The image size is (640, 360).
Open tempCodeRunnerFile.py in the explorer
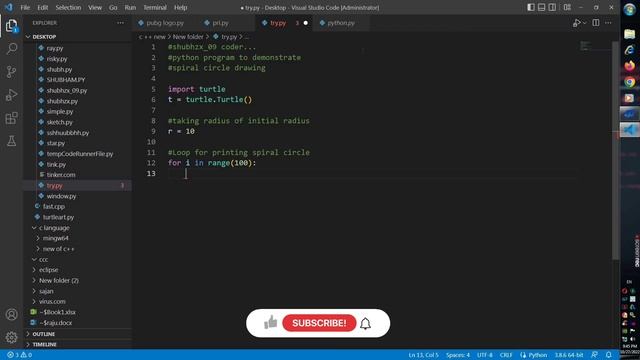click(x=80, y=154)
